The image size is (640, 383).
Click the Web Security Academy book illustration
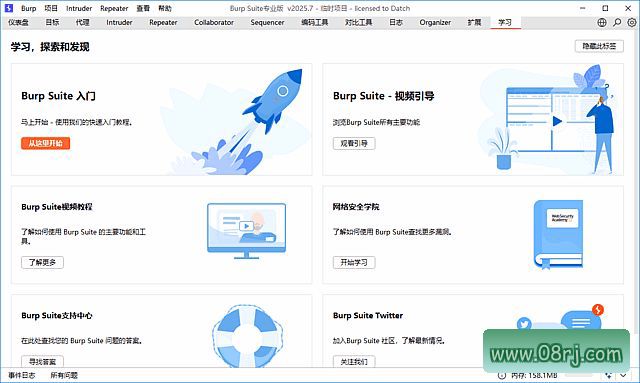click(558, 234)
